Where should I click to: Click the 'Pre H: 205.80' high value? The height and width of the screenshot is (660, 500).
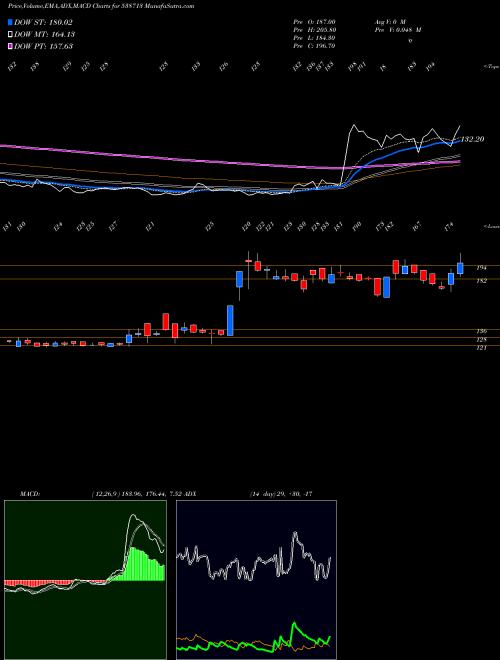[x=314, y=30]
